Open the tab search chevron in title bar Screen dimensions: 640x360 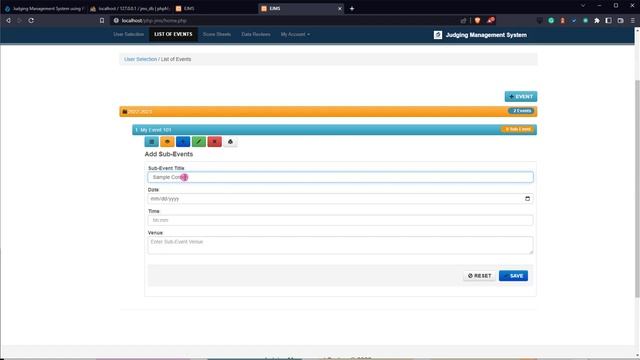(583, 6)
